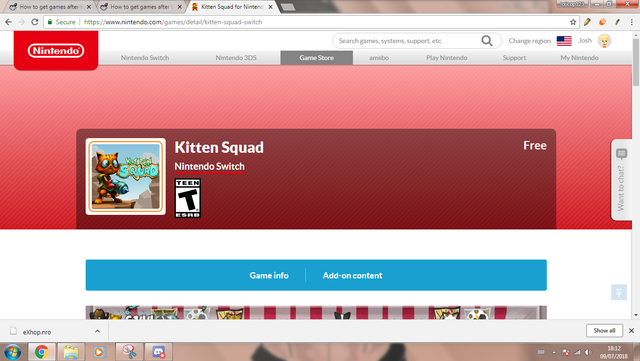Click the browser back arrow

(x=9, y=22)
